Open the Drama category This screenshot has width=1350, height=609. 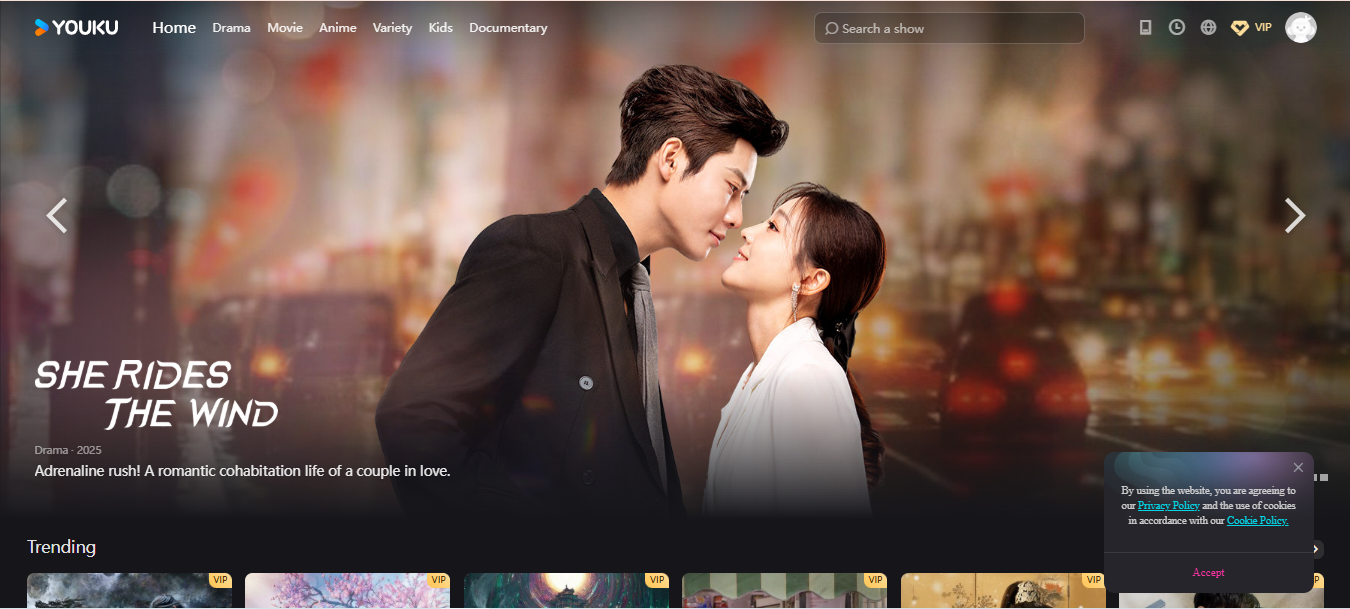click(x=231, y=28)
